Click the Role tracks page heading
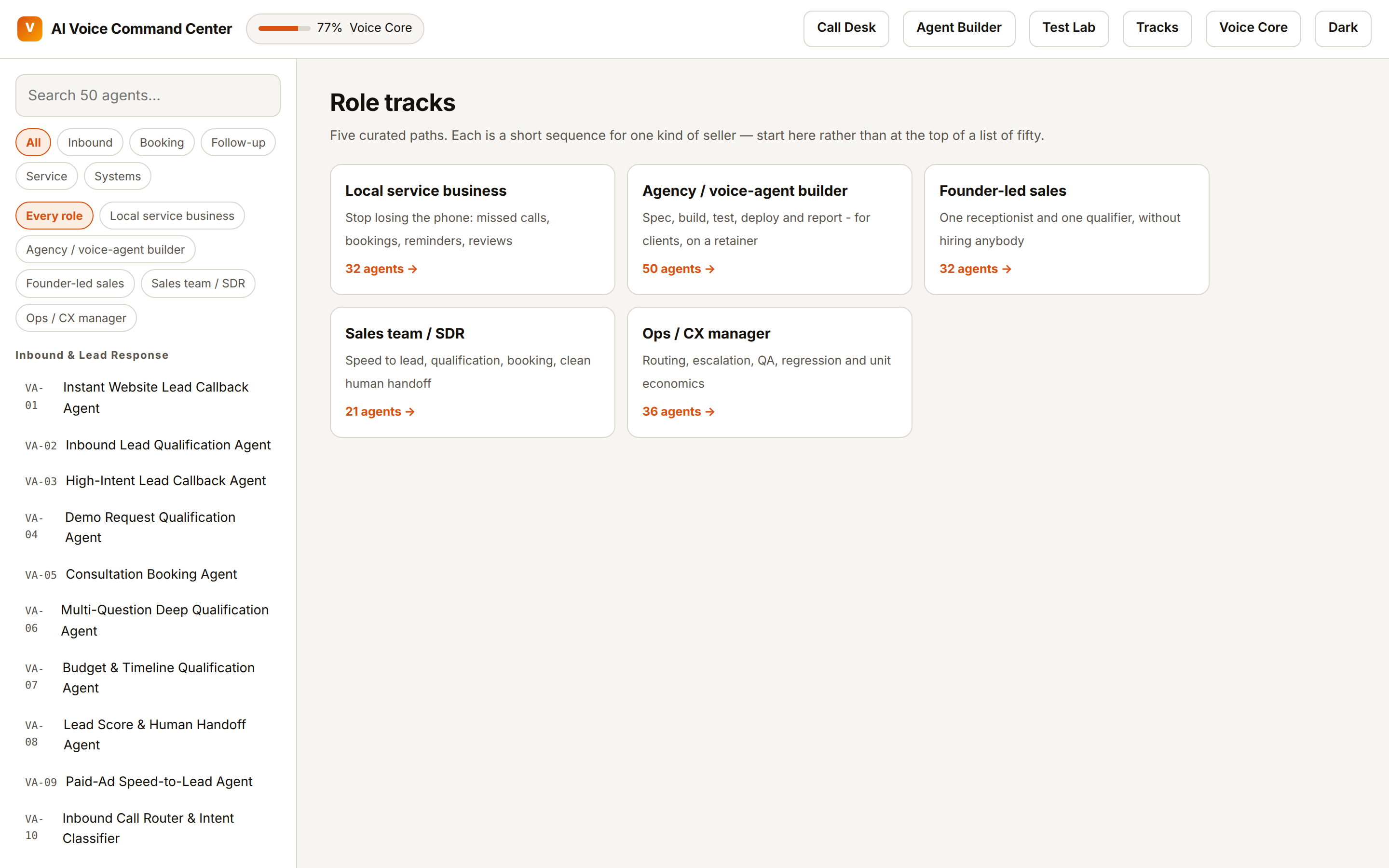 [x=393, y=103]
